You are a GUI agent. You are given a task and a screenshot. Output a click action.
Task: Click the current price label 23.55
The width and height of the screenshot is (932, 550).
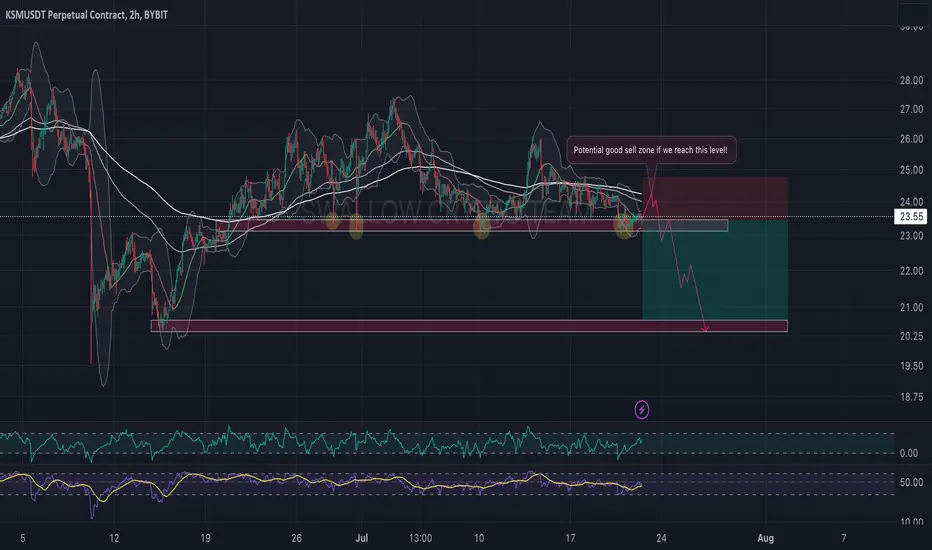click(911, 216)
